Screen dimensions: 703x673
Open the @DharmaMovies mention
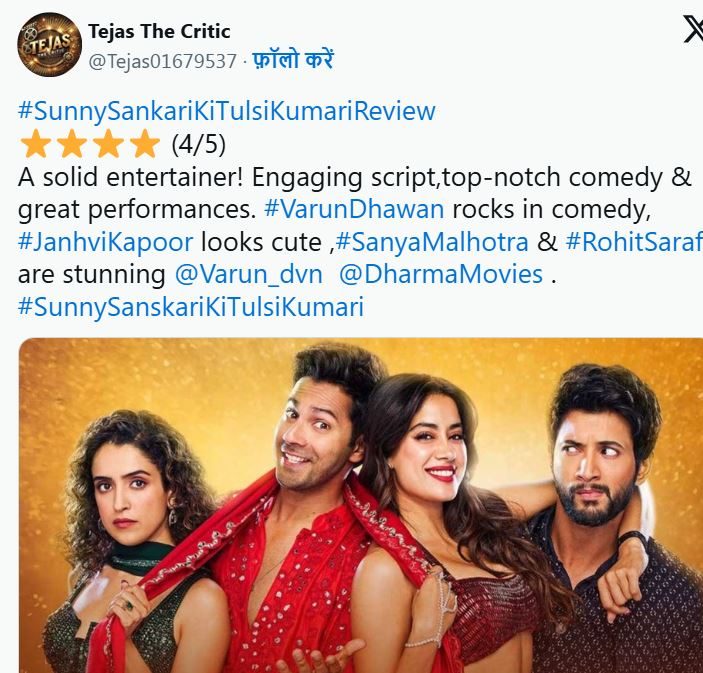click(x=441, y=274)
